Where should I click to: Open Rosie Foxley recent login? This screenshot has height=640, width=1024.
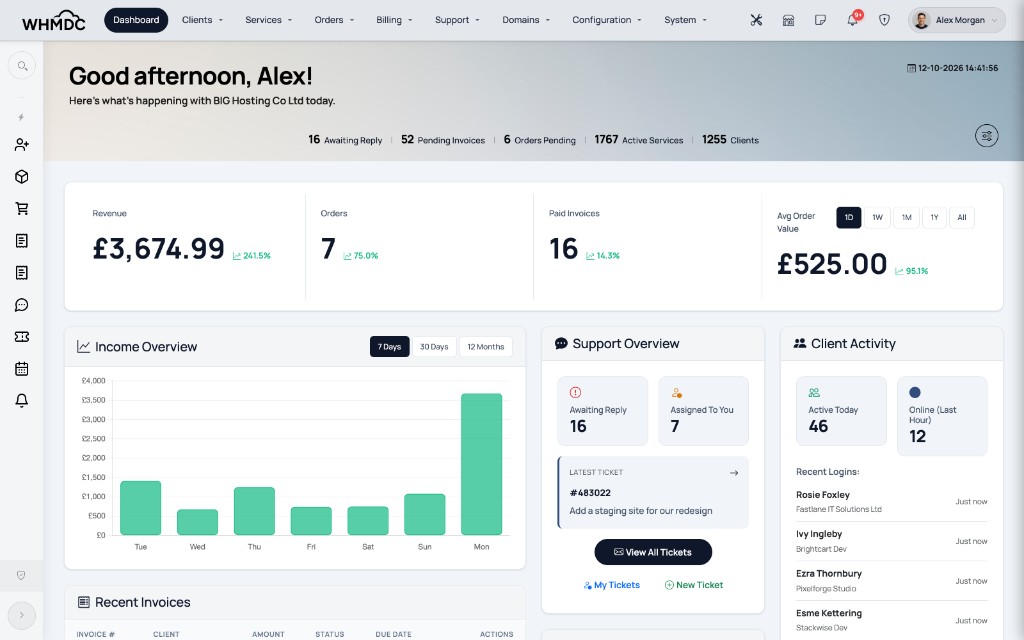(891, 502)
